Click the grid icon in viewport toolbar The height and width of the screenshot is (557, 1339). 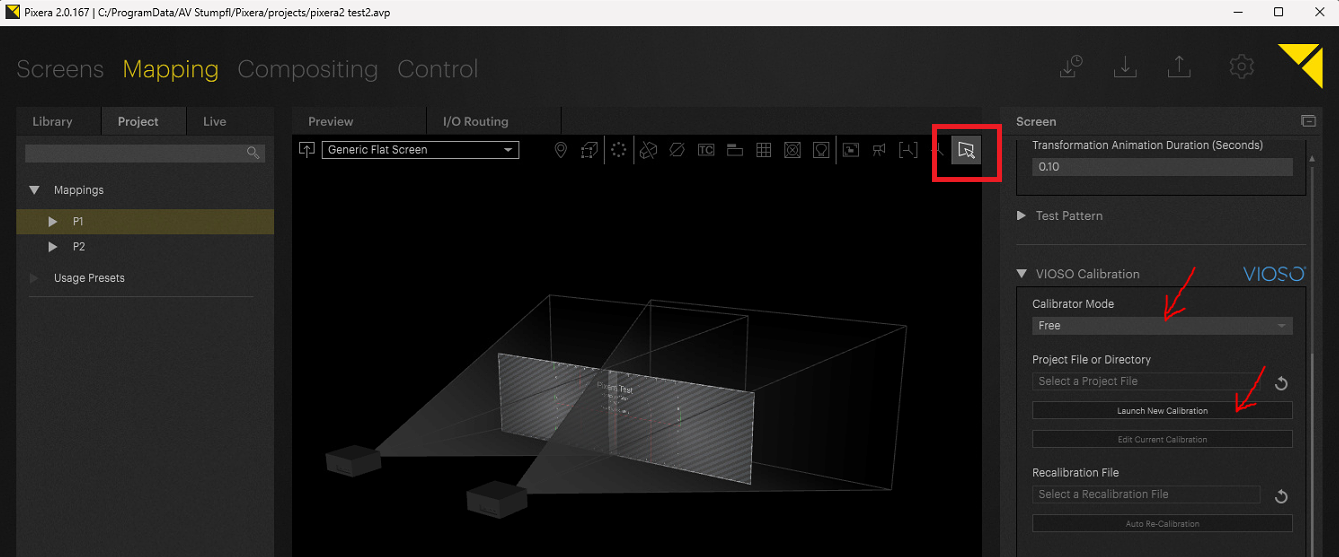[764, 150]
